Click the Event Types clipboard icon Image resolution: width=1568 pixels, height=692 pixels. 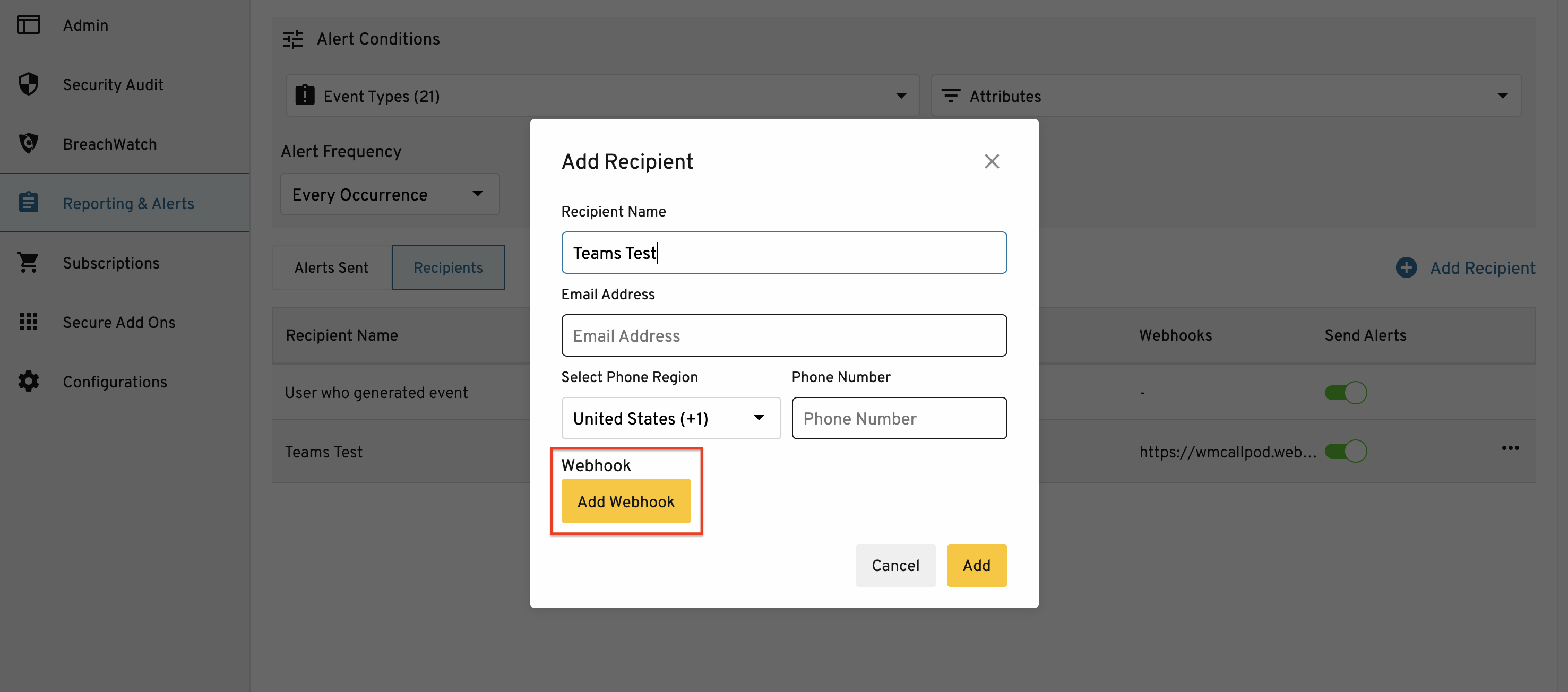pyautogui.click(x=304, y=96)
